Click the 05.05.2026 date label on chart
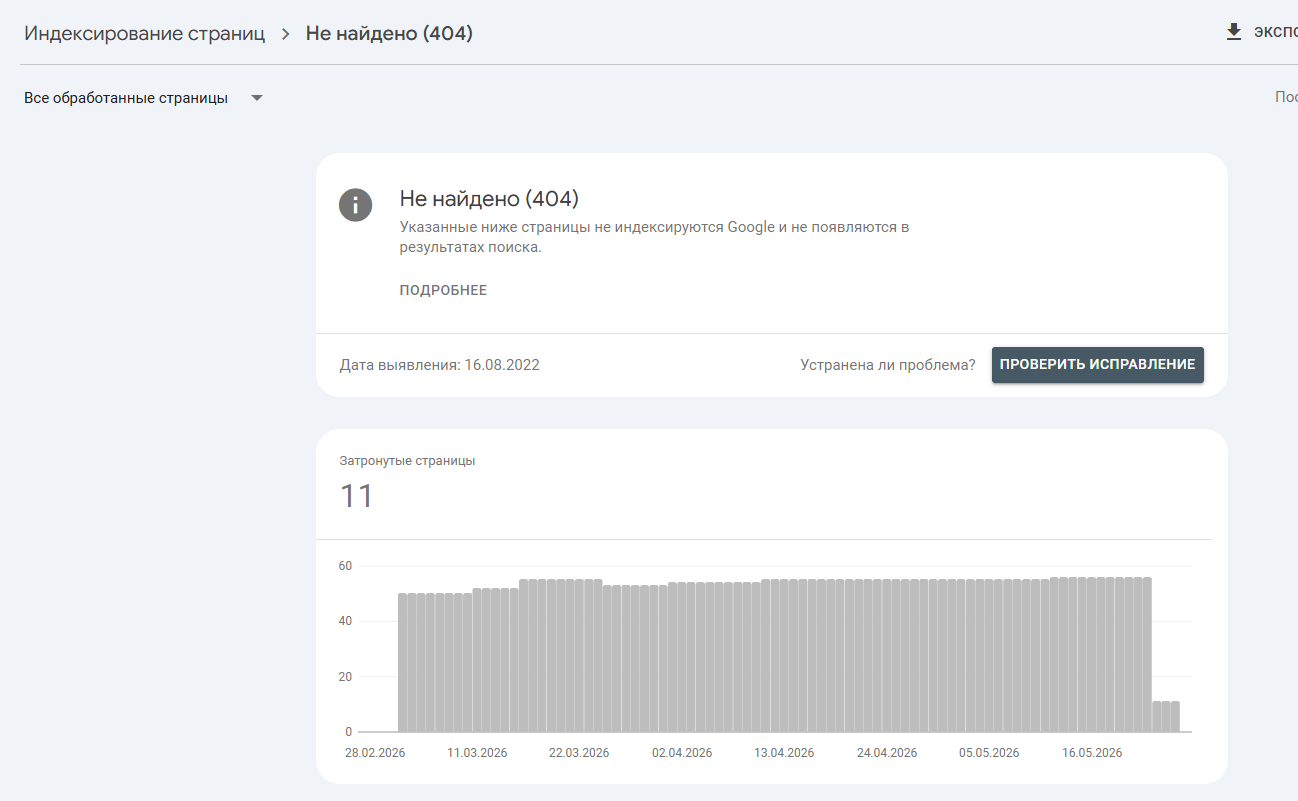Viewport: 1298px width, 801px height. pyautogui.click(x=989, y=753)
